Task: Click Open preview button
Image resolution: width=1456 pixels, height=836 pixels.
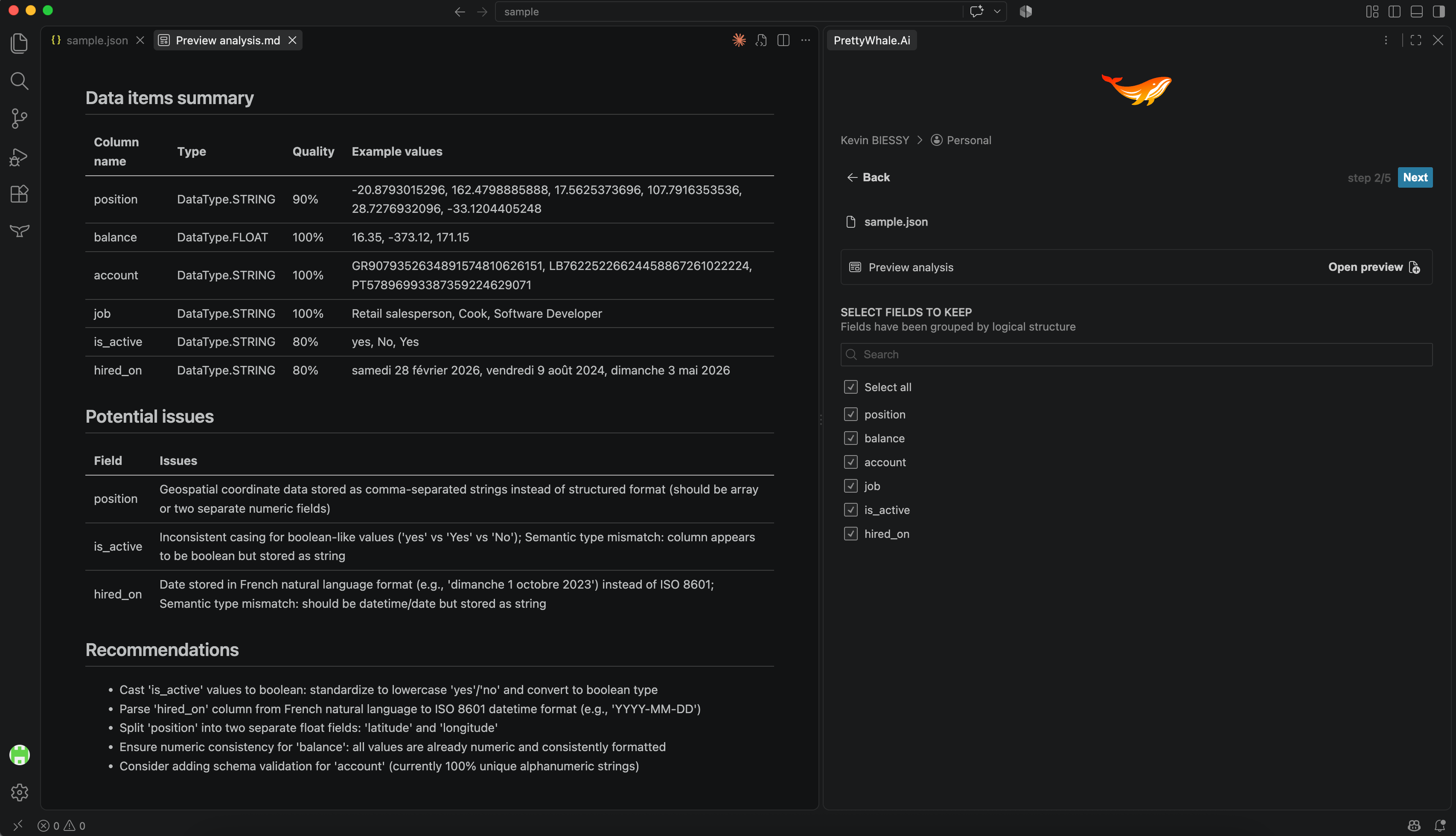Action: tap(1374, 267)
